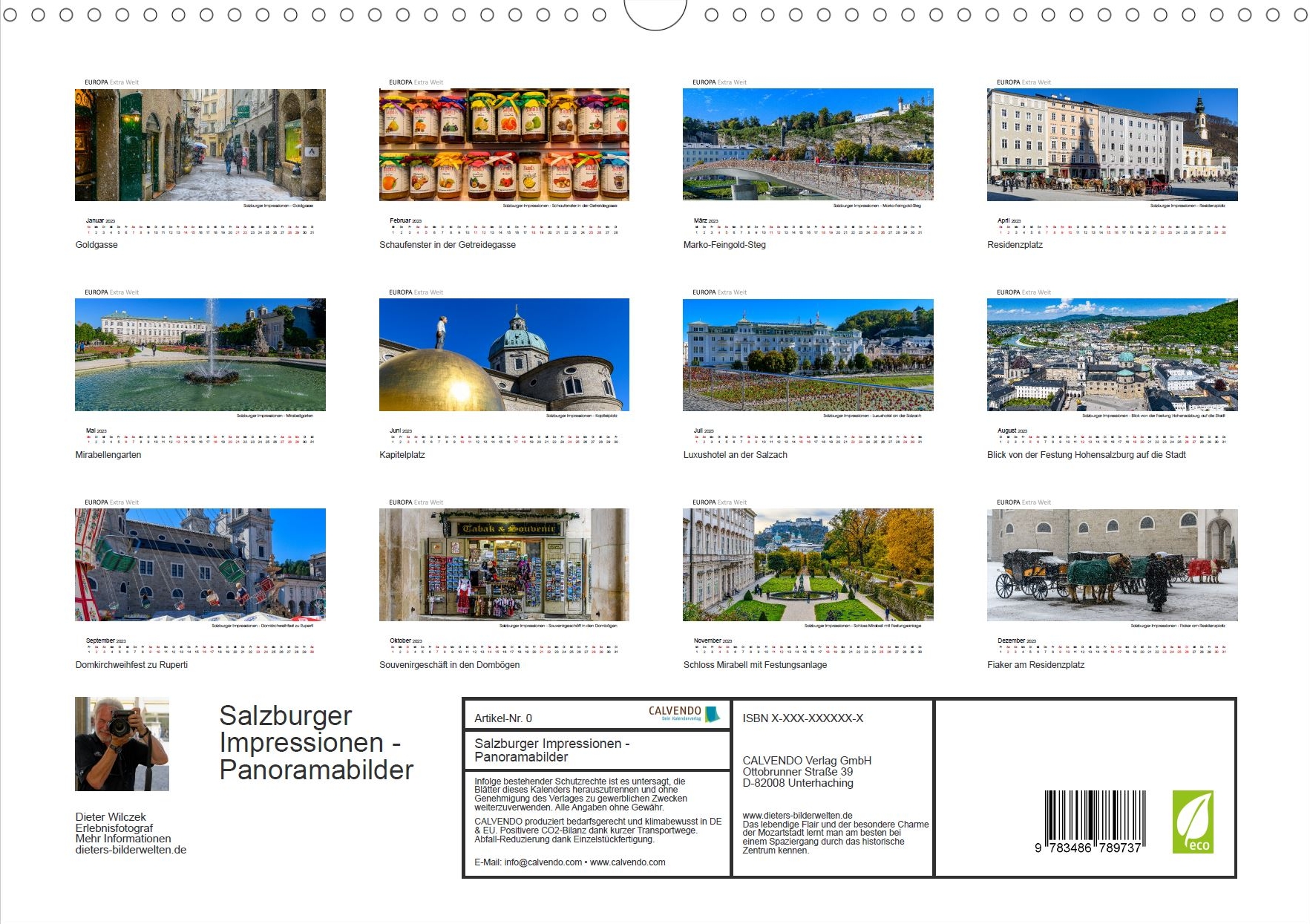The image size is (1310, 924).
Task: Select the jam jars Getreidegasse photo
Action: point(504,145)
